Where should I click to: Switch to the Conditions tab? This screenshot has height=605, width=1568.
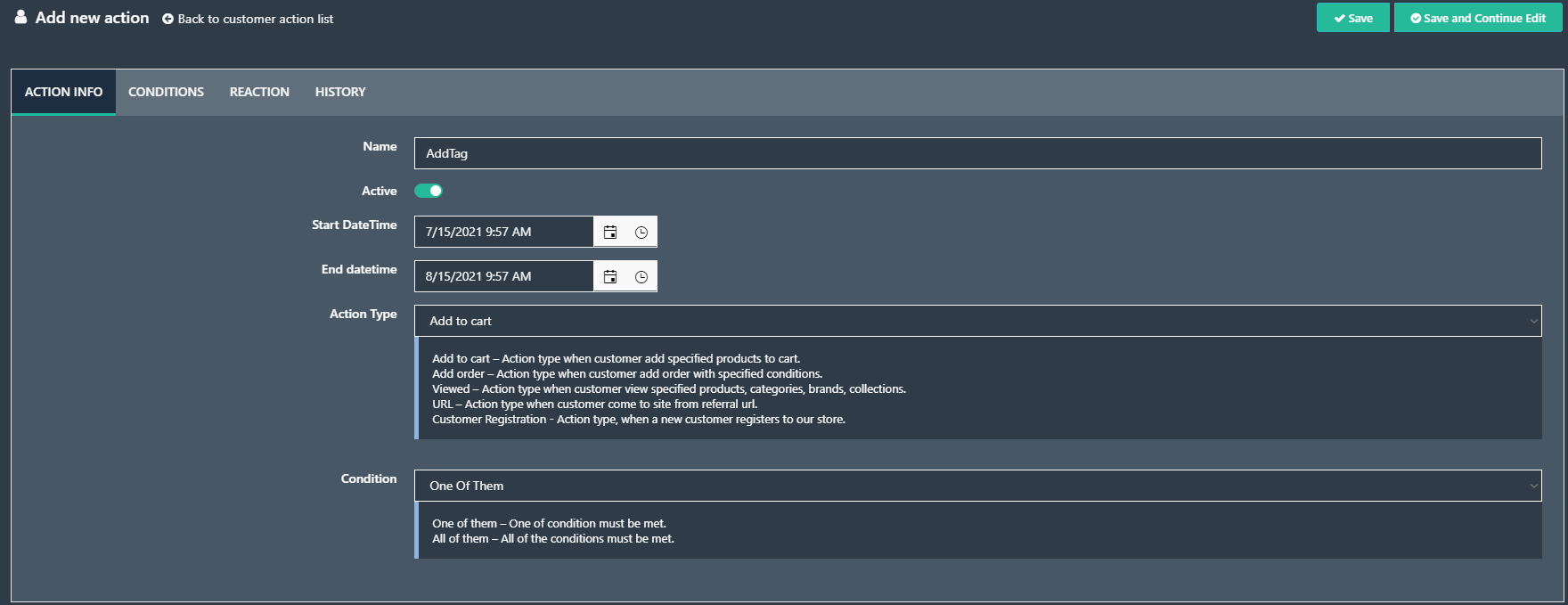pos(166,92)
